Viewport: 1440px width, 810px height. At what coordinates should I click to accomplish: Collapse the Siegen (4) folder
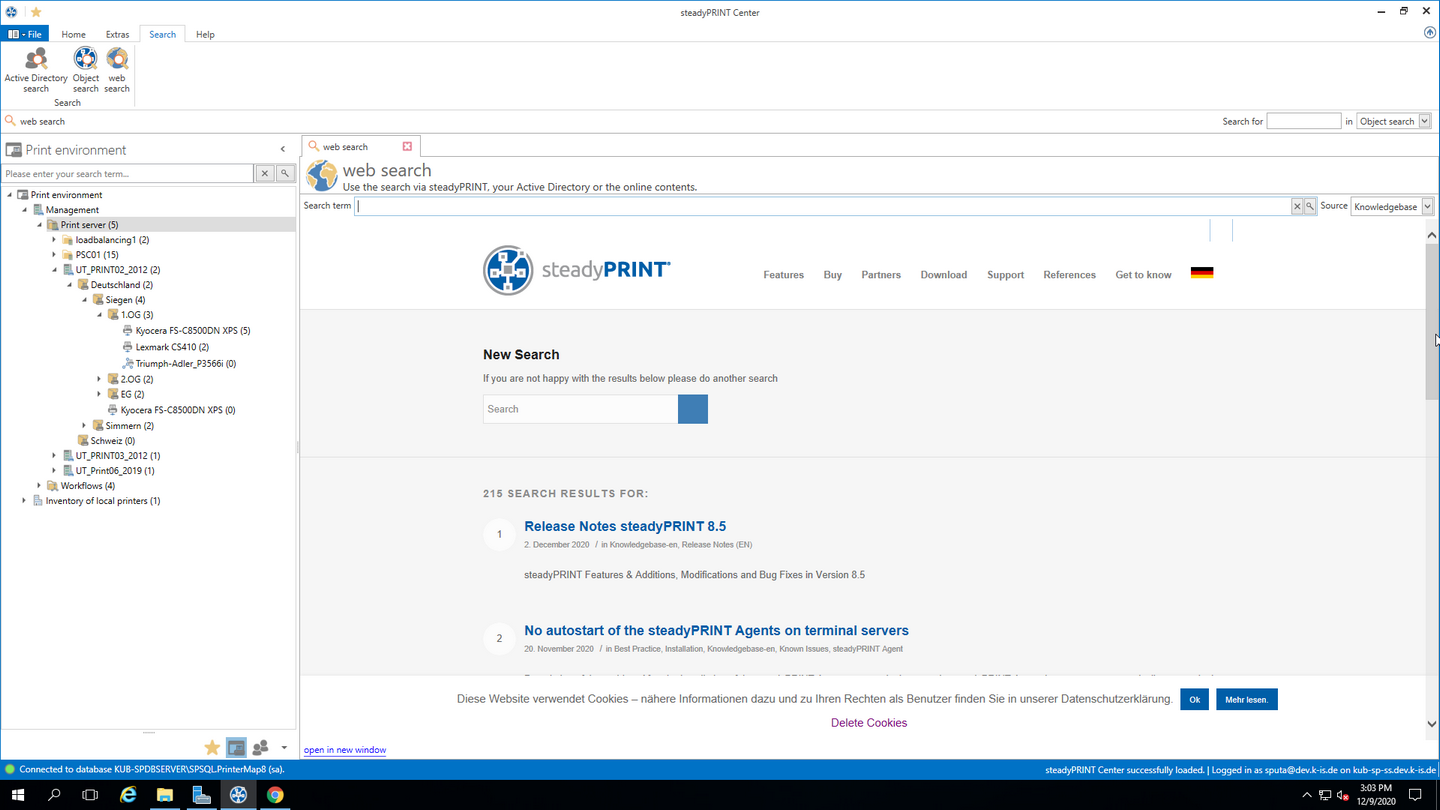coord(84,300)
